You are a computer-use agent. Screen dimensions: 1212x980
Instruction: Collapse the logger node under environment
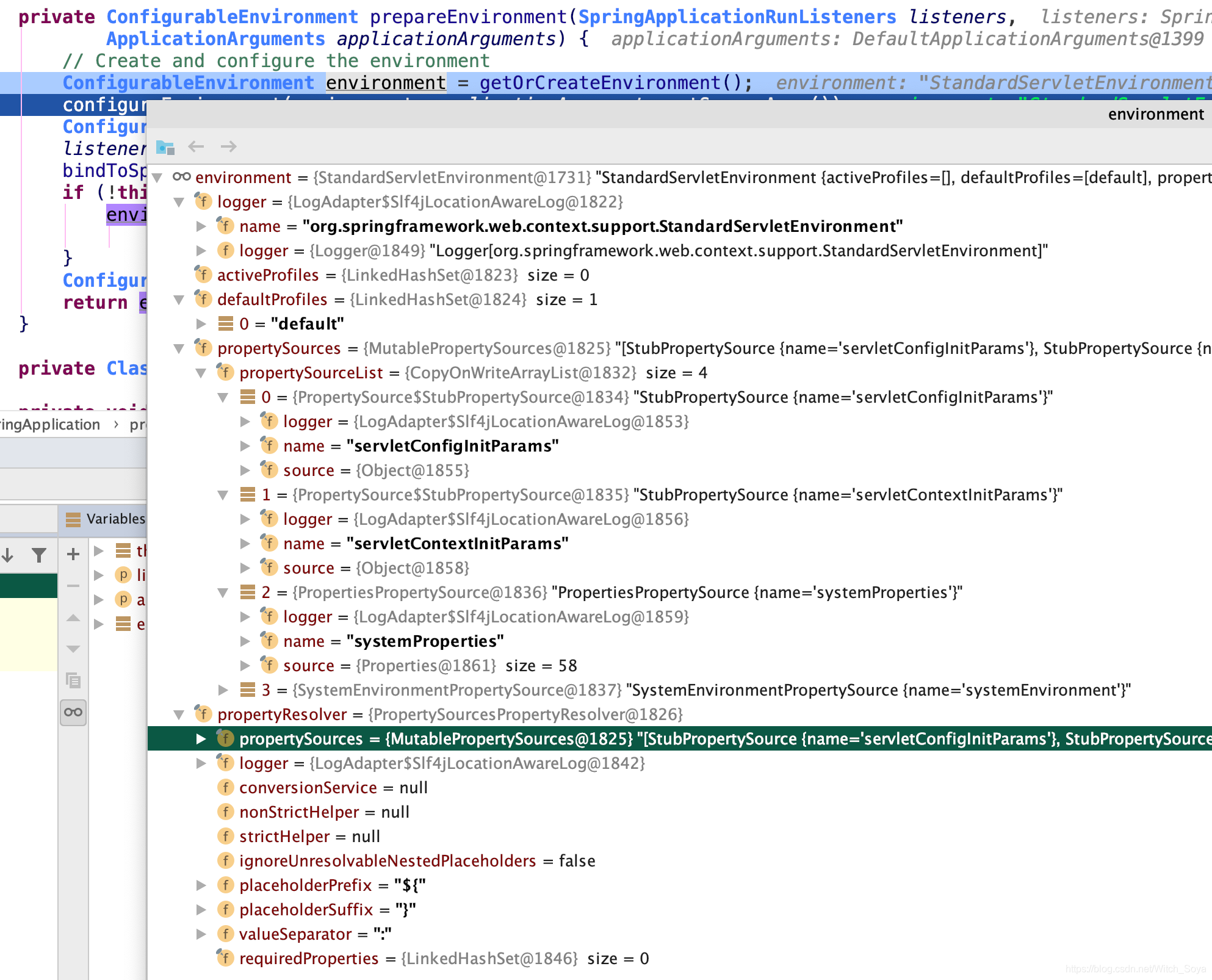coord(179,202)
